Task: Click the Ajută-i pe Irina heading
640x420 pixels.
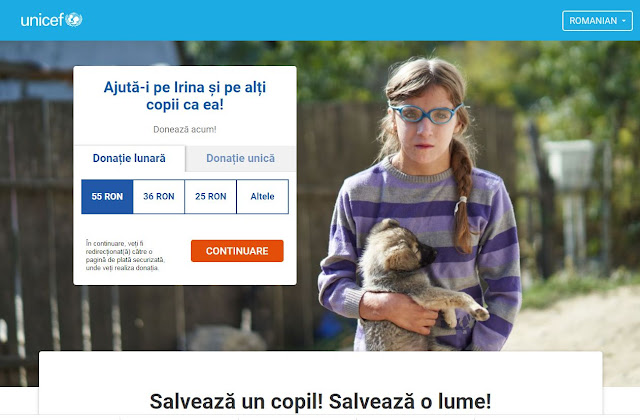Action: click(x=185, y=96)
